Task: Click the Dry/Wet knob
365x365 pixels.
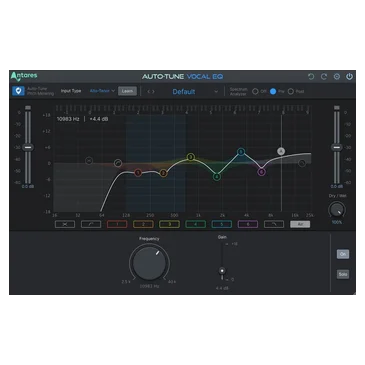Action: pyautogui.click(x=337, y=210)
